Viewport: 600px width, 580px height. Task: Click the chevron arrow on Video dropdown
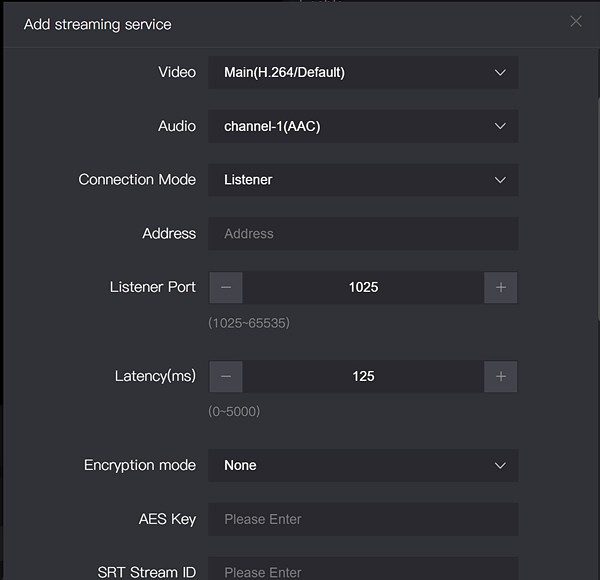501,72
